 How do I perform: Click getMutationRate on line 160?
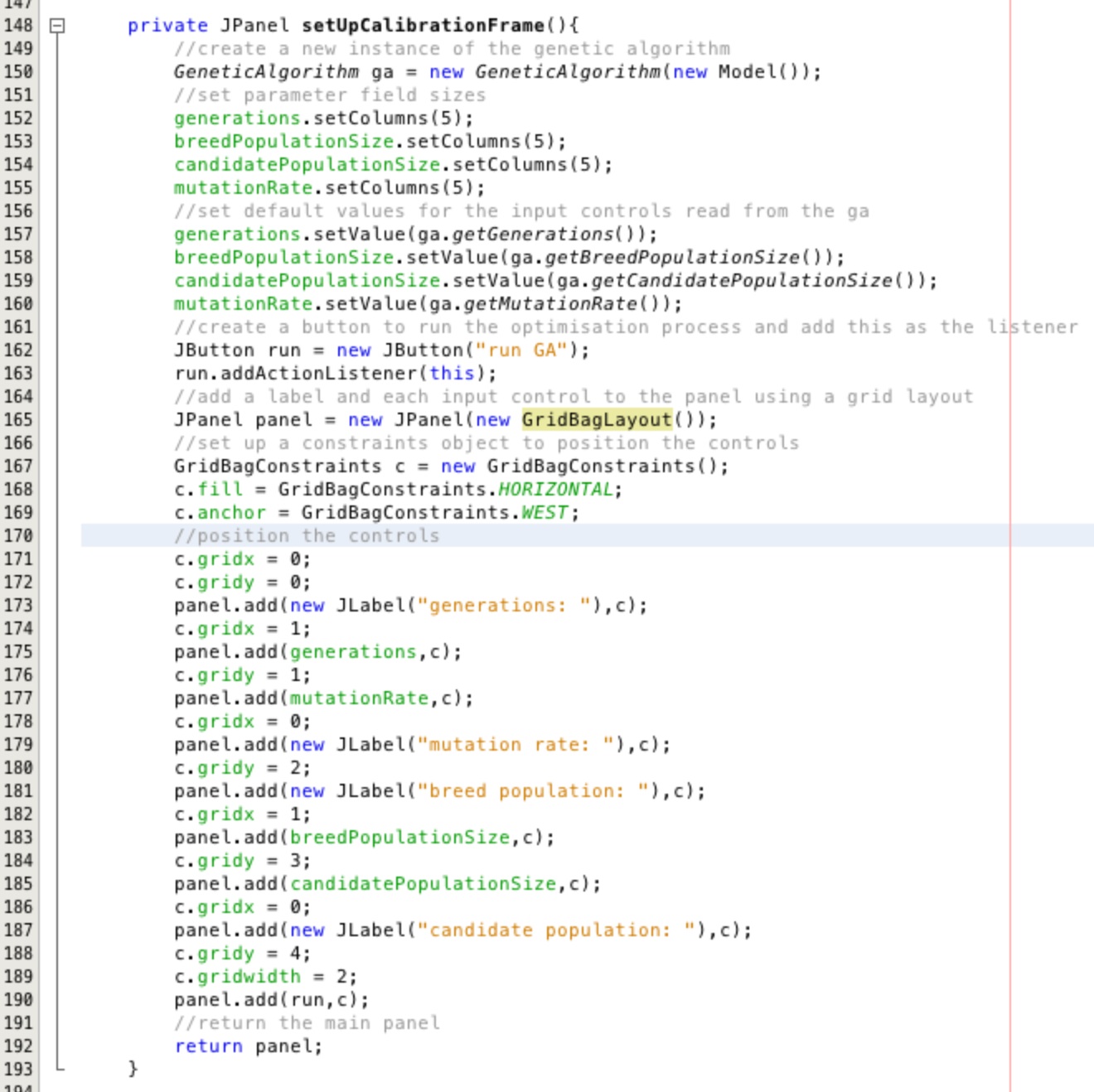(550, 304)
